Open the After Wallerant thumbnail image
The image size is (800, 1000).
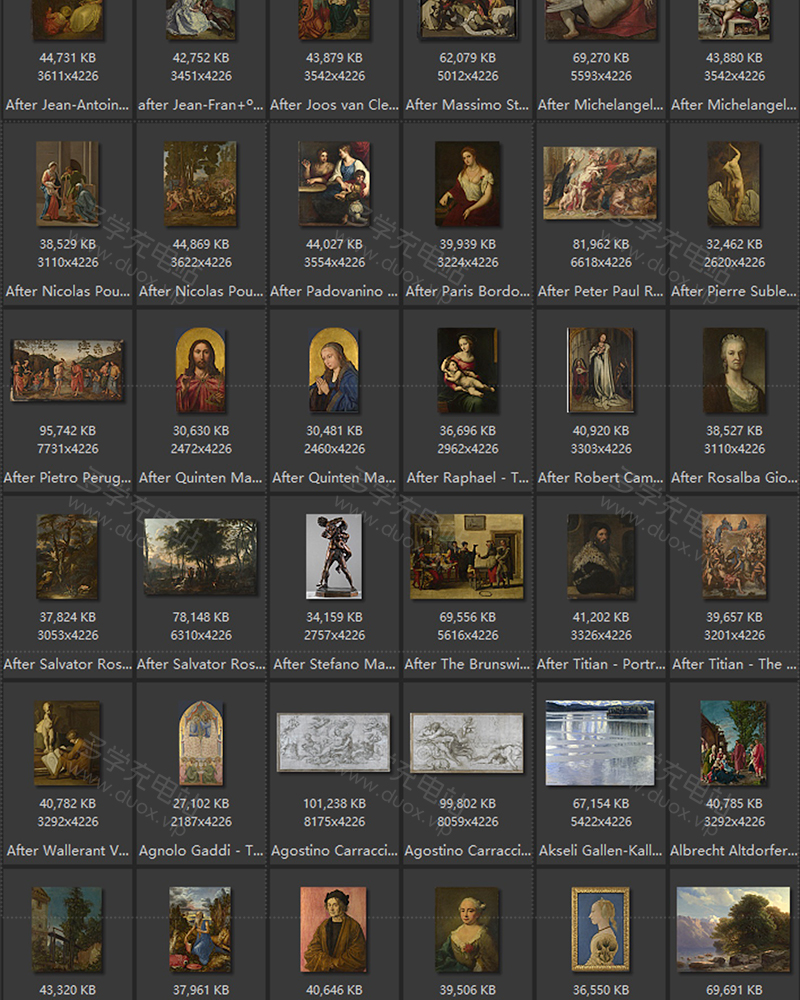(67, 742)
